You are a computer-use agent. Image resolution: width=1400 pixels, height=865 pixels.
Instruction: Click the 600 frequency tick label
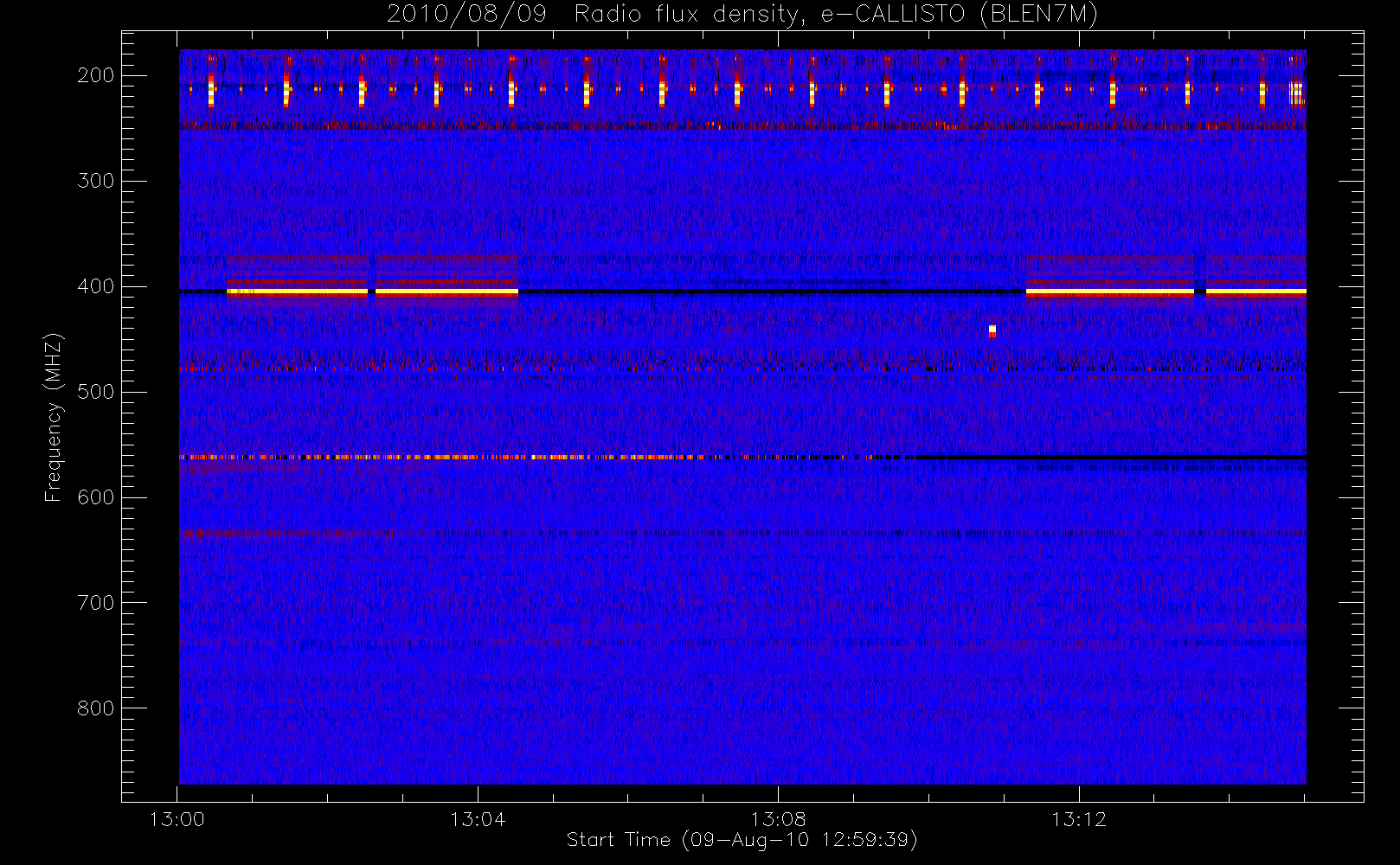pos(96,497)
